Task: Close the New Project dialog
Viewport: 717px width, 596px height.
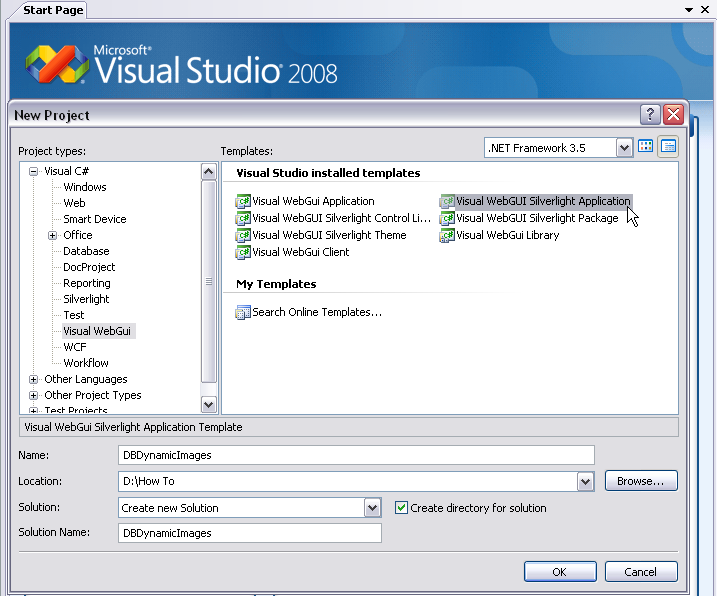Action: [x=673, y=114]
